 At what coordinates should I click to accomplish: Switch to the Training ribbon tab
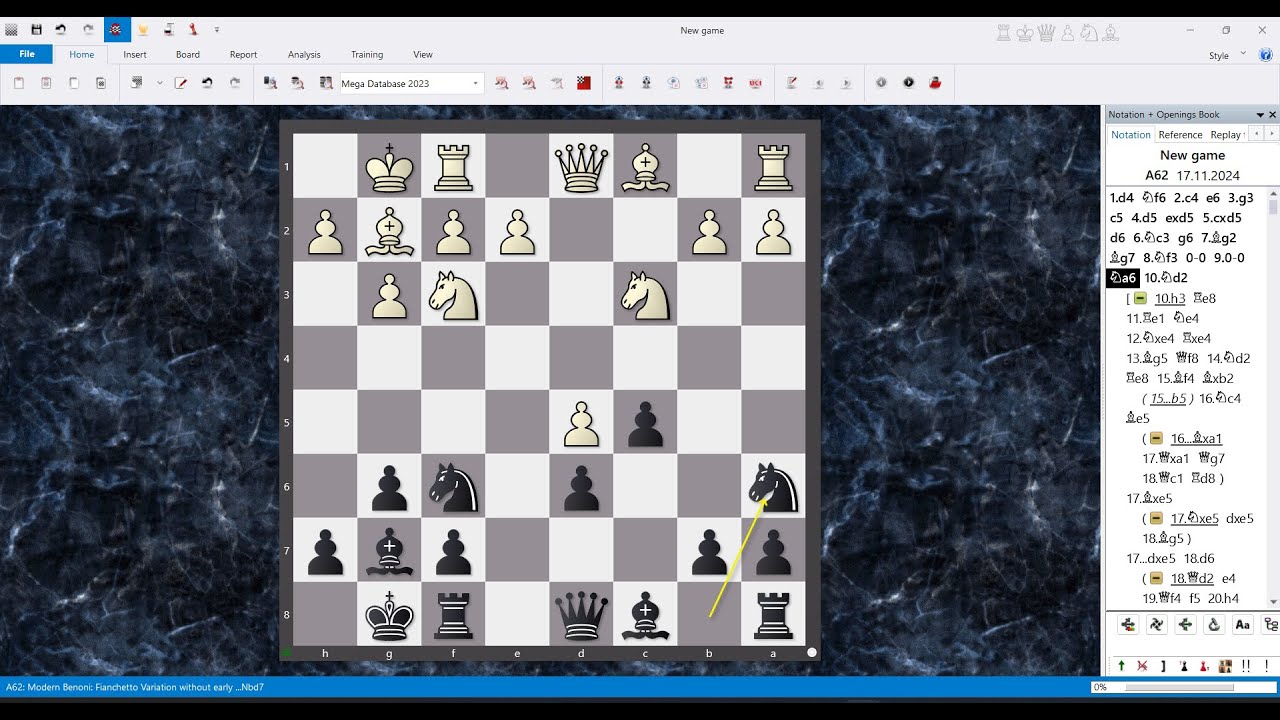coord(367,55)
